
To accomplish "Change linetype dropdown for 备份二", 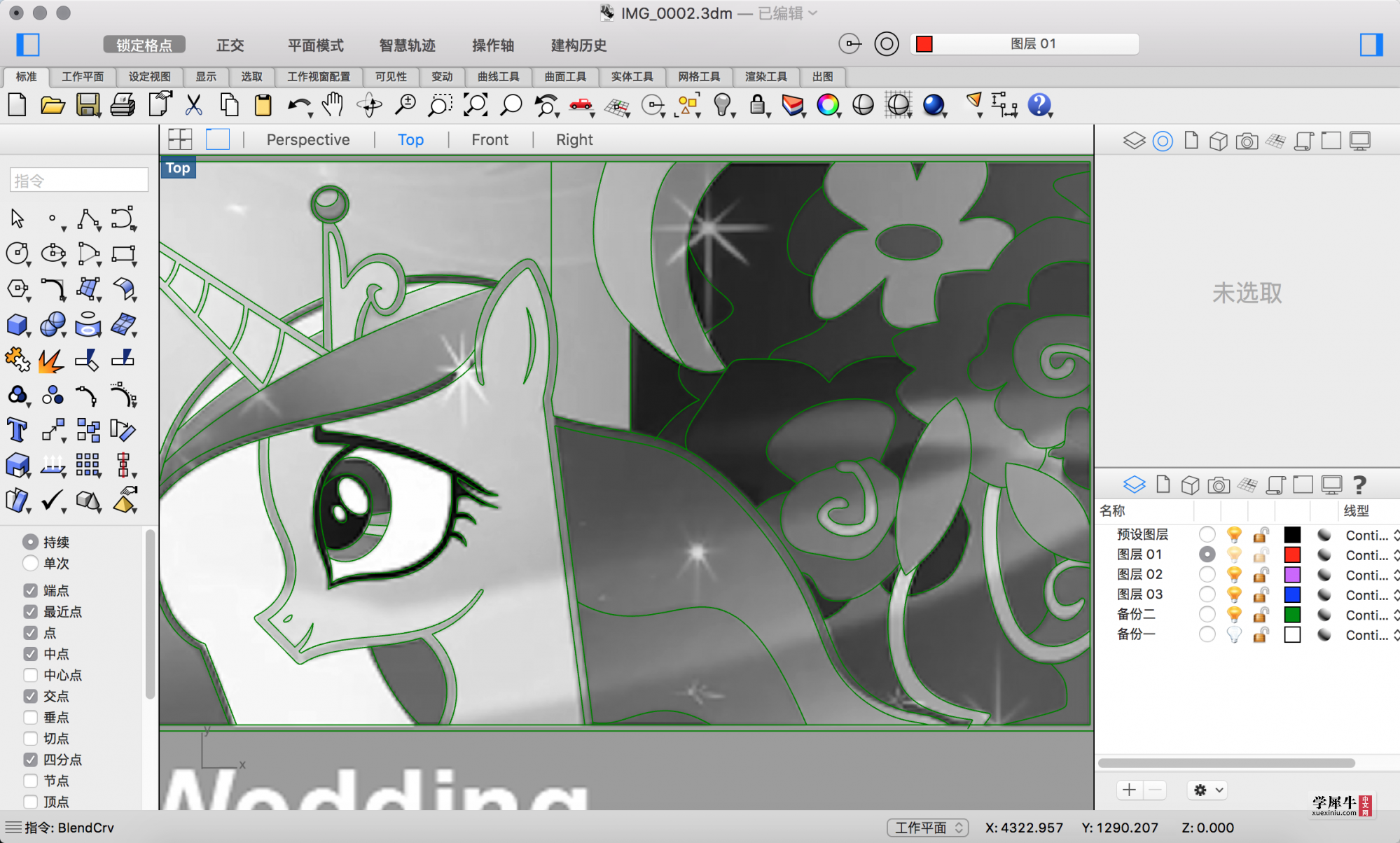I will coord(1371,615).
